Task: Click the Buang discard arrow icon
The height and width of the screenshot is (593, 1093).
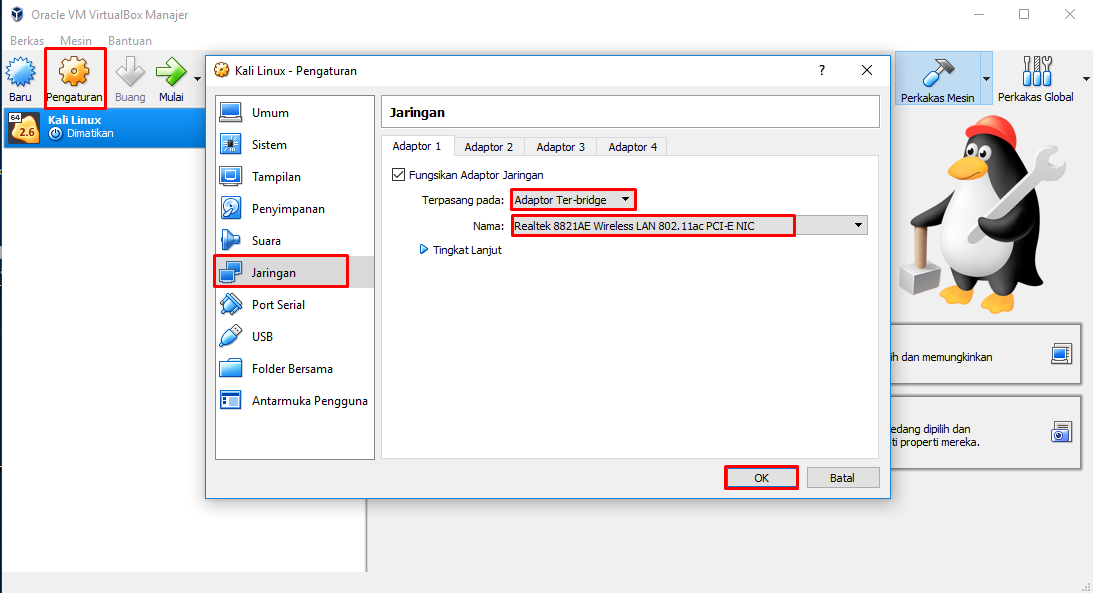Action: tap(130, 72)
